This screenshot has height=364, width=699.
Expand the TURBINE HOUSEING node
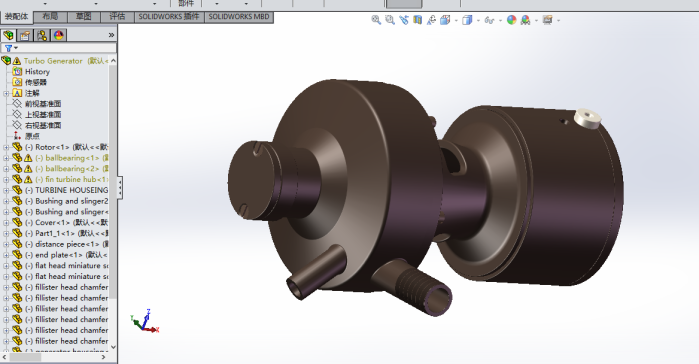pos(6,190)
